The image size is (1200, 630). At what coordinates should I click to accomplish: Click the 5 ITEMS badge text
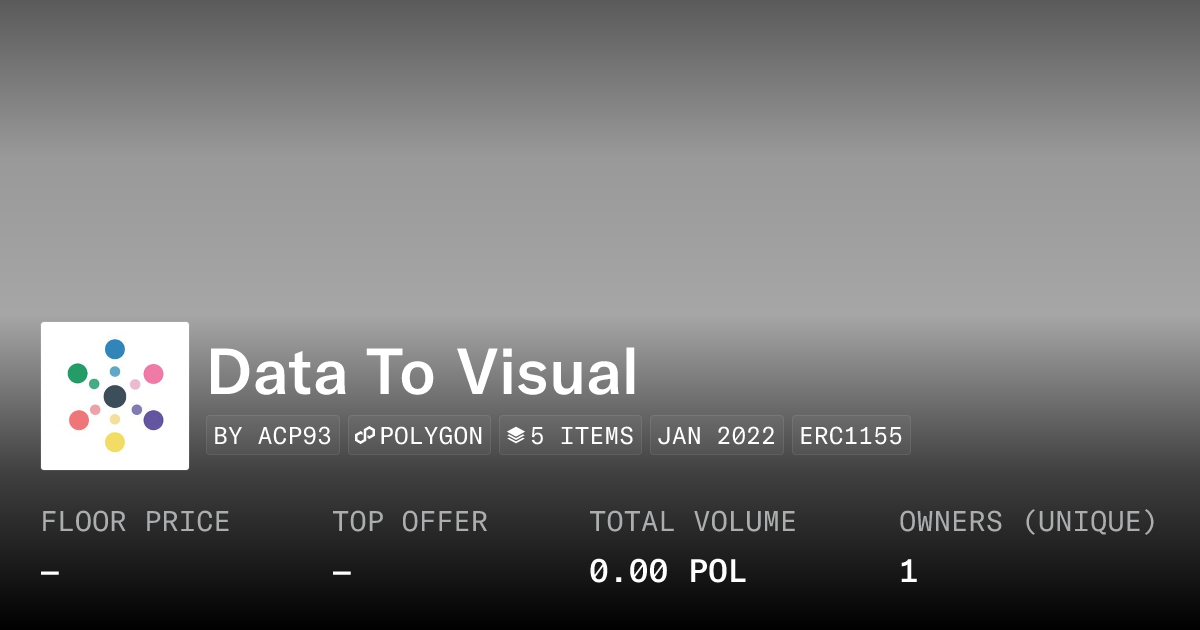(x=582, y=436)
